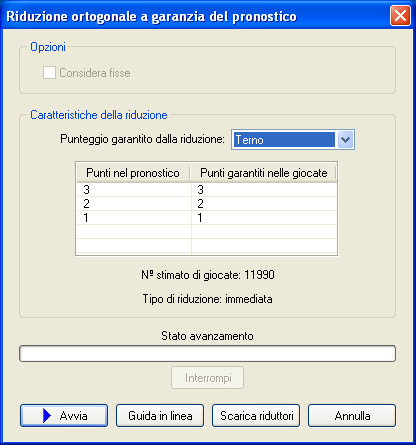The image size is (416, 445).
Task: Open the Punteggio garantito dropdown arrow
Action: (x=345, y=139)
